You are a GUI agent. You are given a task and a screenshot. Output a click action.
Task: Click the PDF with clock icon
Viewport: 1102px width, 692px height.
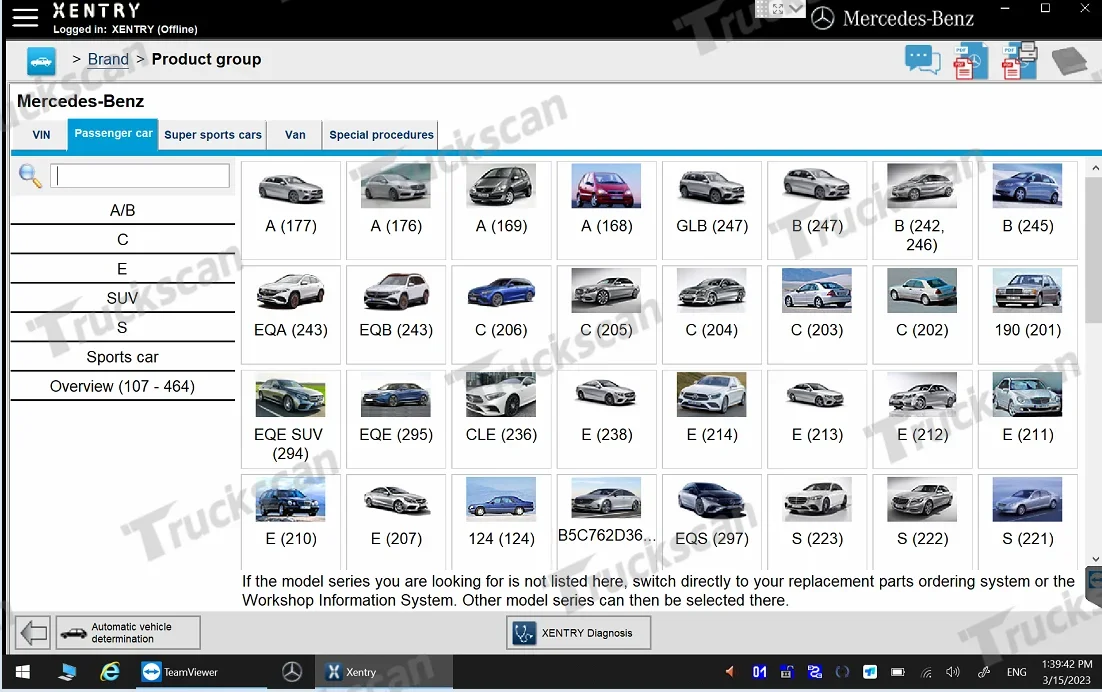(x=970, y=61)
